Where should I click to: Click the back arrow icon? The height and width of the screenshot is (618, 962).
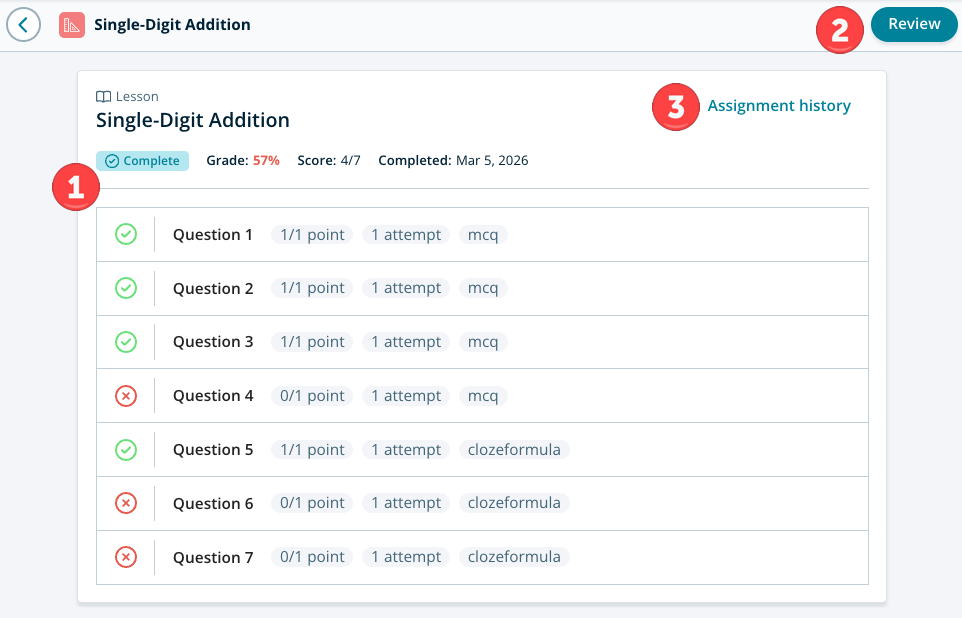tap(23, 25)
